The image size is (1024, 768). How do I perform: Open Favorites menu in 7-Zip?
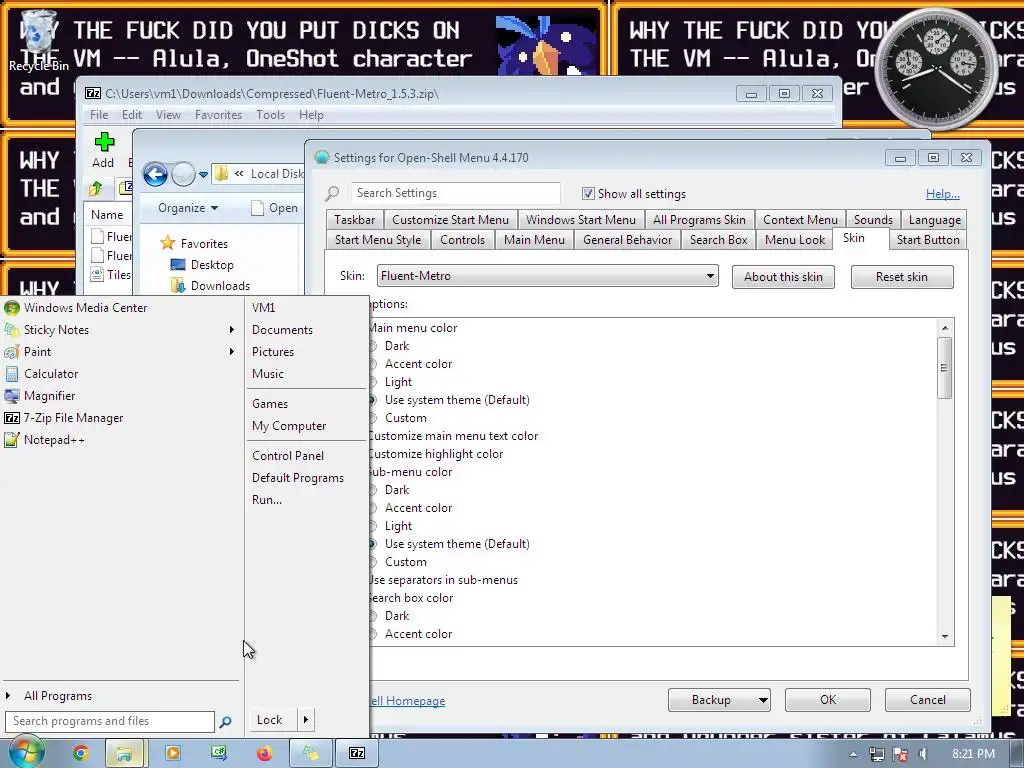[218, 115]
